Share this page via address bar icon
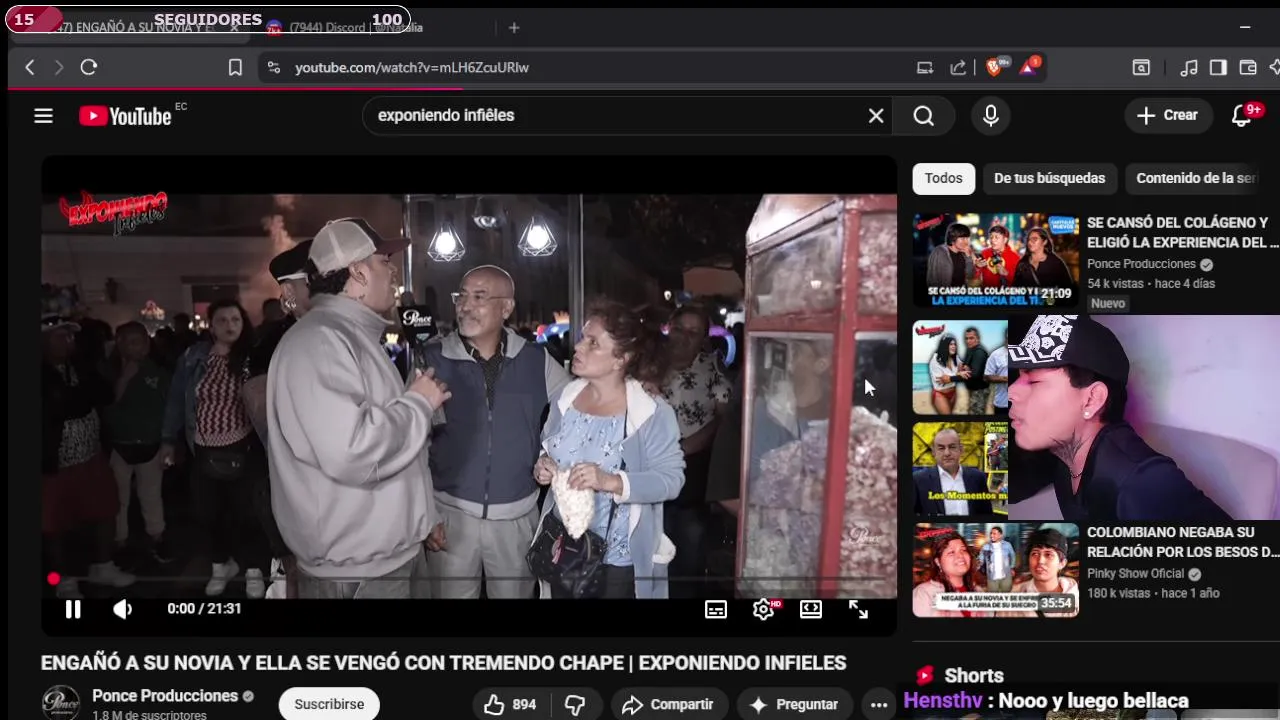1280x720 pixels. click(958, 67)
